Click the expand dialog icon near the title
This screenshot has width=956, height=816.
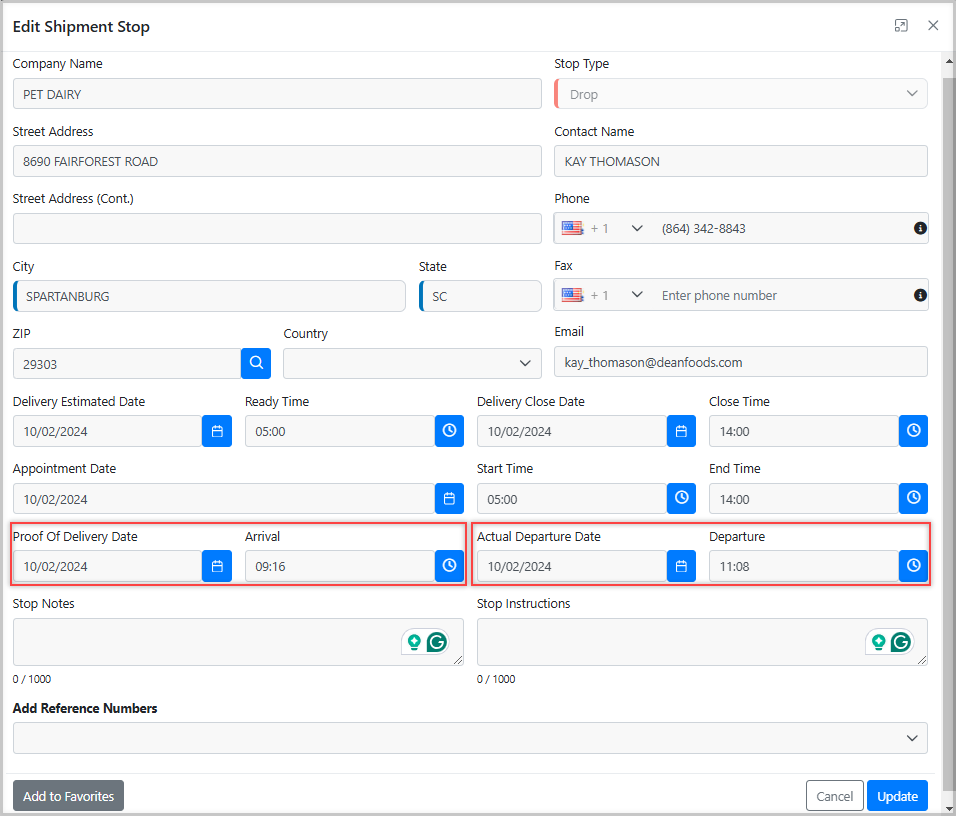tap(901, 25)
